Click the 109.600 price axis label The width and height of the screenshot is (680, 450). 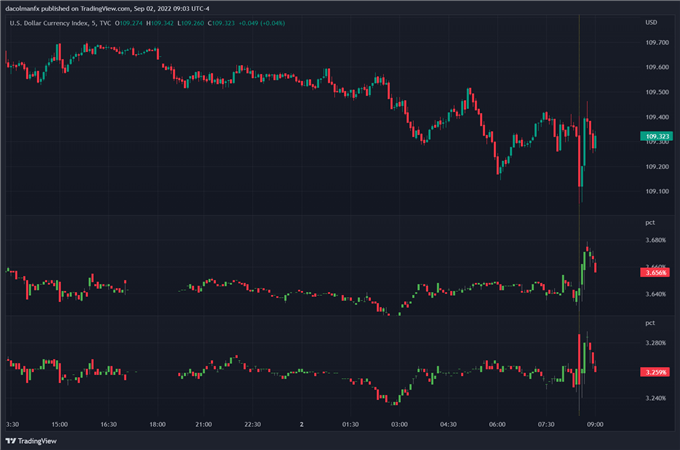[x=657, y=67]
